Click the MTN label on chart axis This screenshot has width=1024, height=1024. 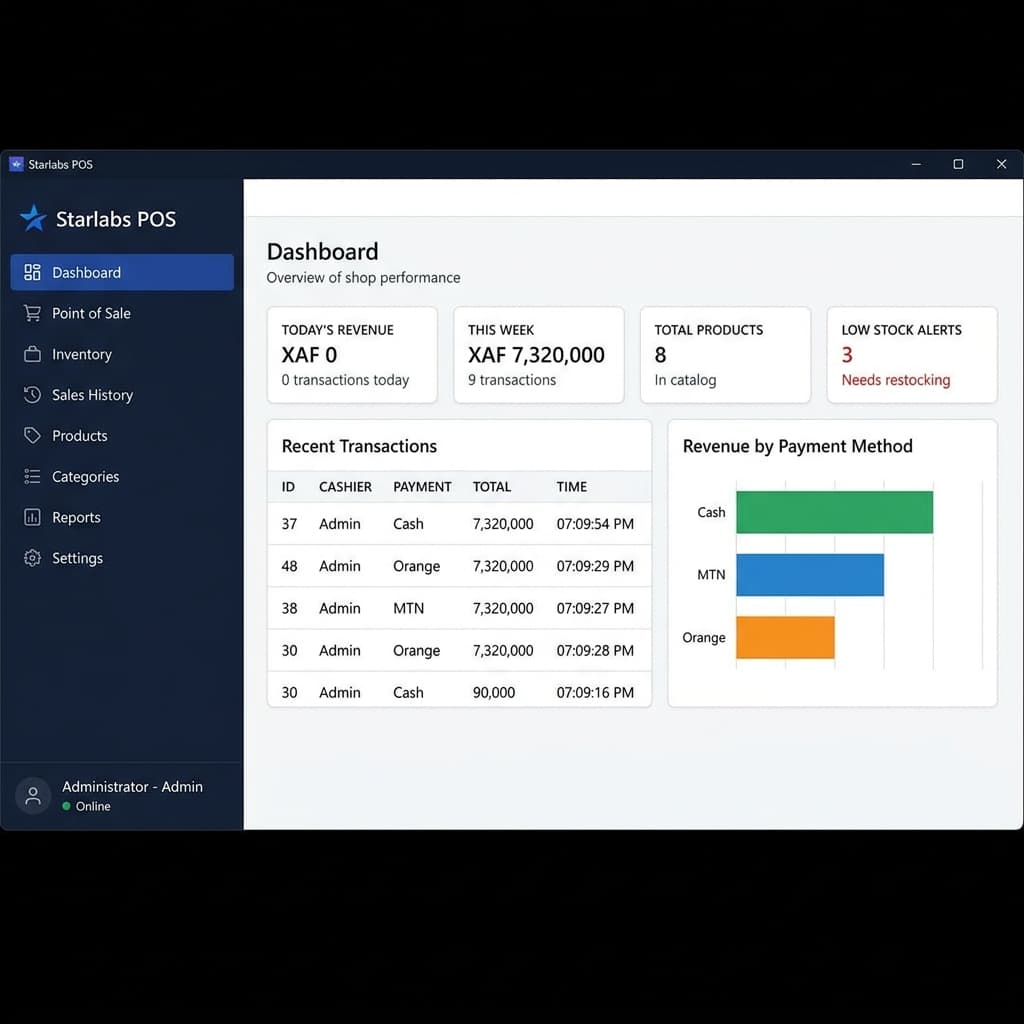click(x=711, y=575)
